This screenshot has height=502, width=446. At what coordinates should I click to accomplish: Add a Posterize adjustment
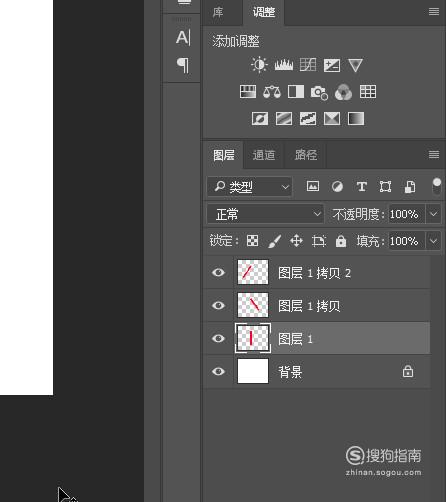(284, 118)
